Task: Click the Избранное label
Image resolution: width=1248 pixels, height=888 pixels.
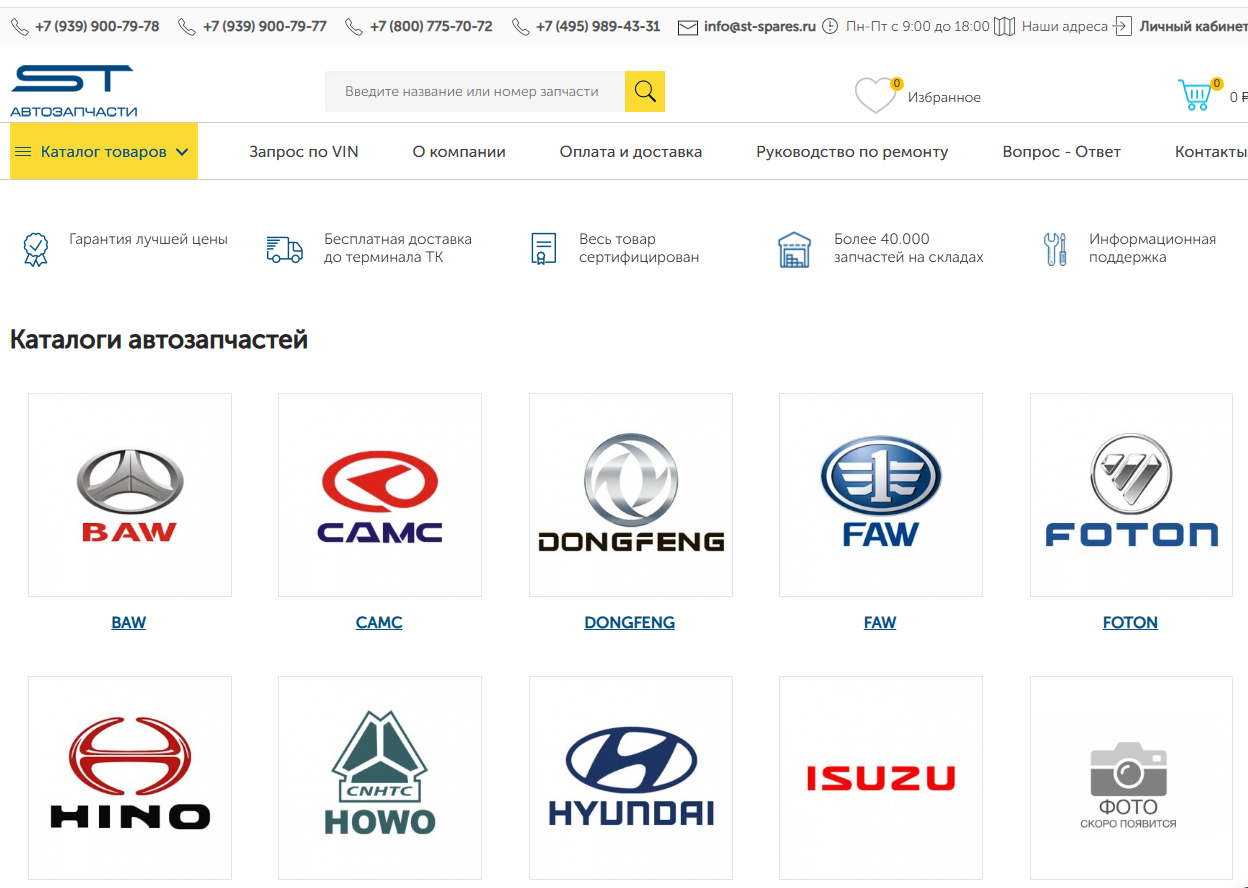Action: 944,98
